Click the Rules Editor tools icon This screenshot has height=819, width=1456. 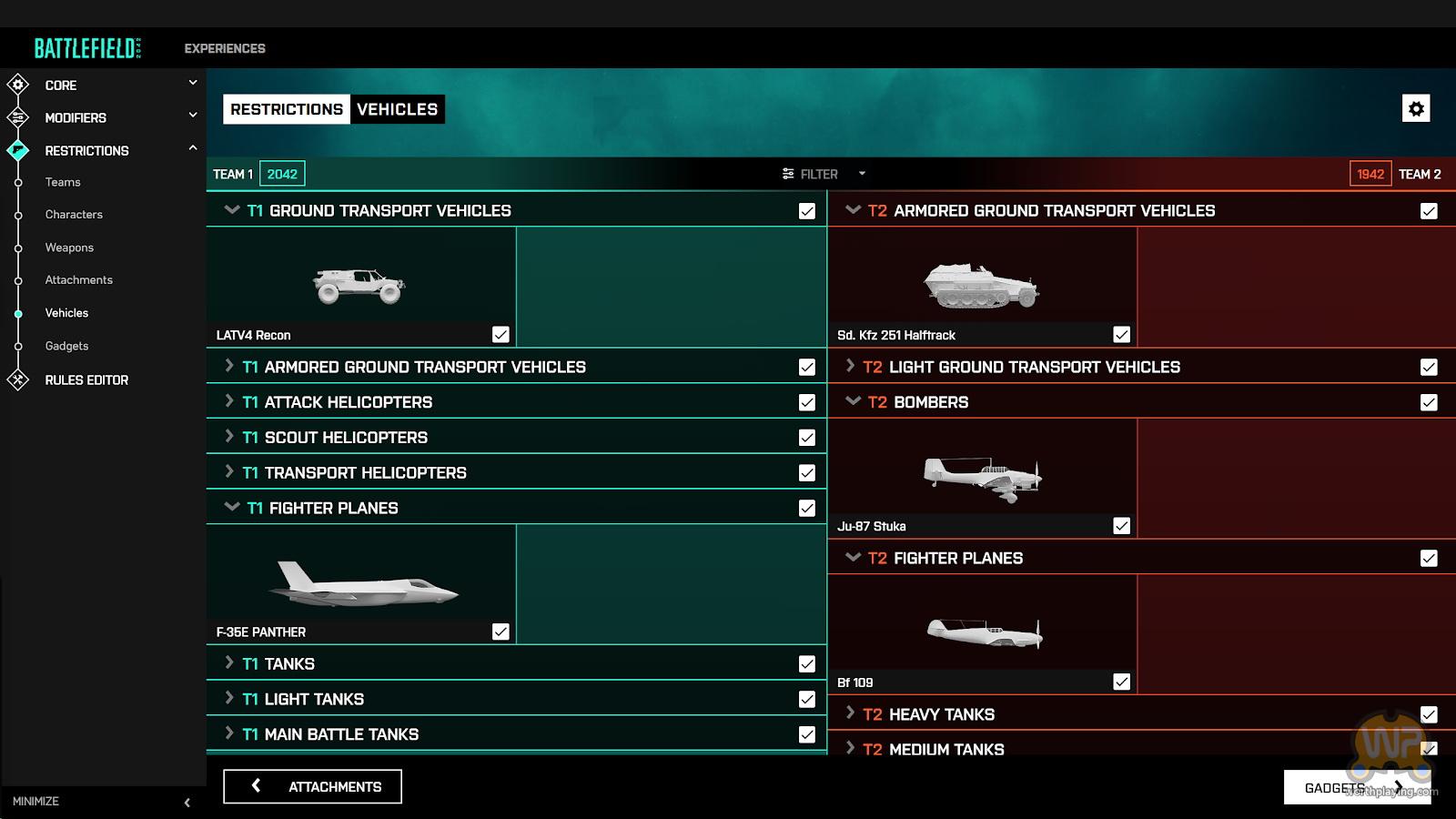click(17, 379)
